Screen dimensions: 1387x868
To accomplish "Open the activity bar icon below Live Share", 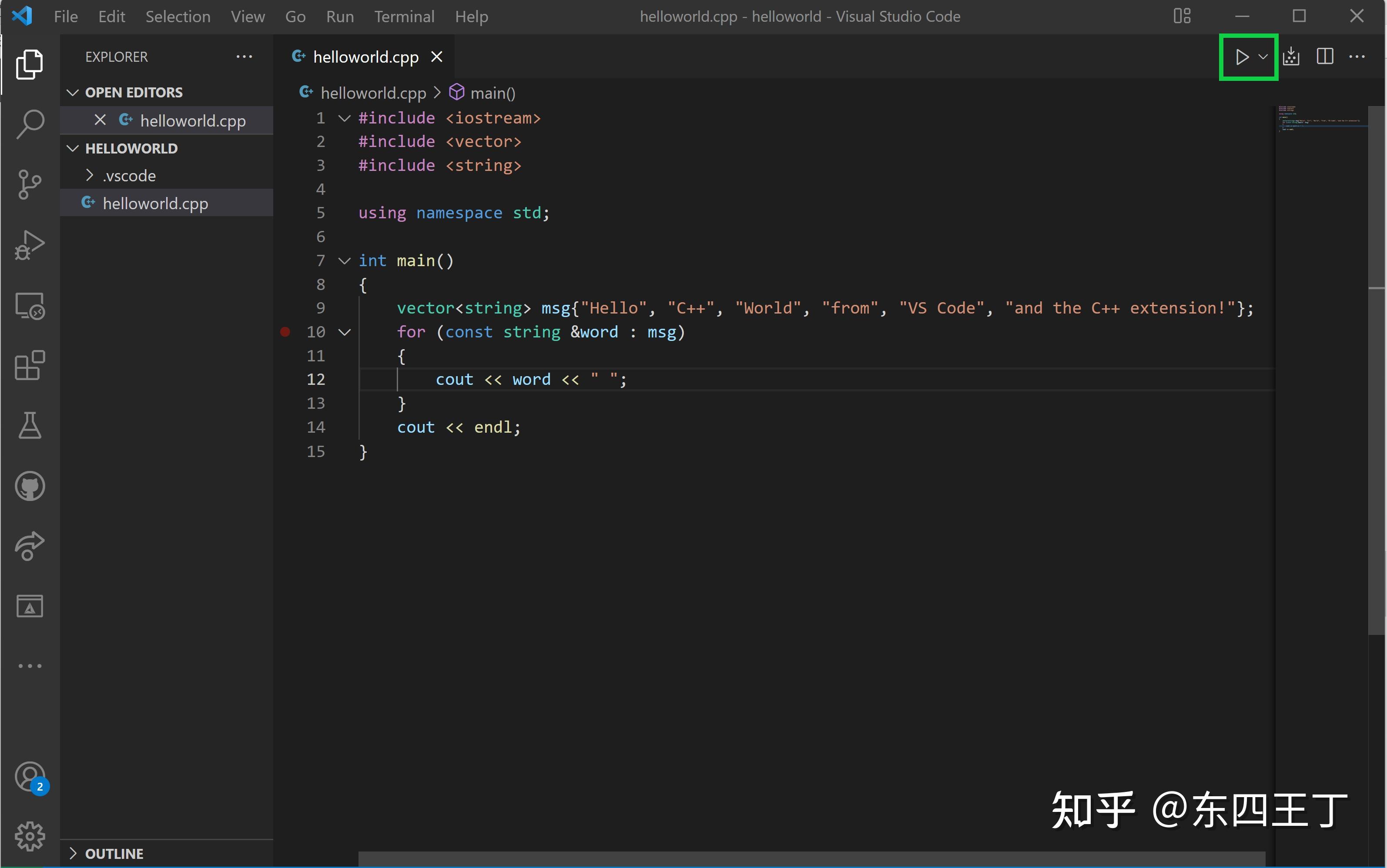I will tap(29, 606).
